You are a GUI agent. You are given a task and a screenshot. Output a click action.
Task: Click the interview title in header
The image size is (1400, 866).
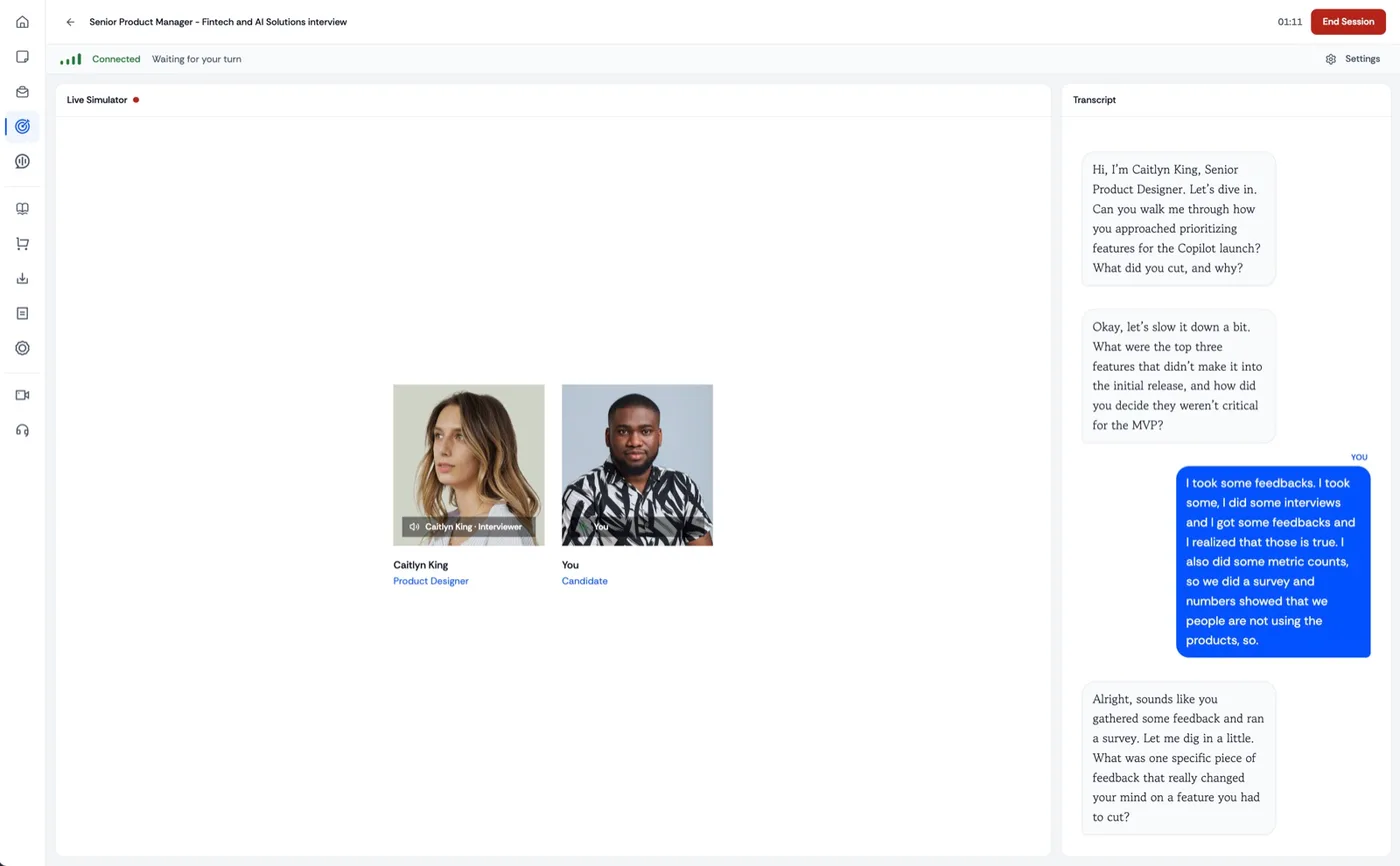(x=218, y=22)
